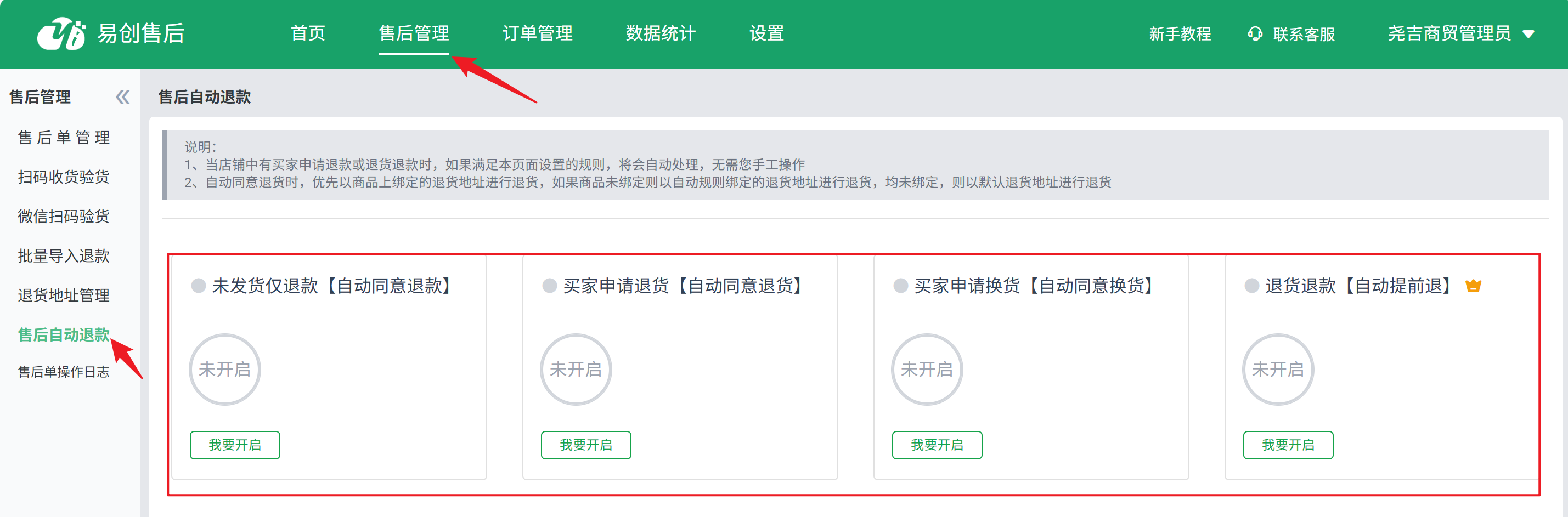The image size is (1568, 517).
Task: Expand the 尧吉商贸管理员 account dropdown
Action: pos(1528,34)
